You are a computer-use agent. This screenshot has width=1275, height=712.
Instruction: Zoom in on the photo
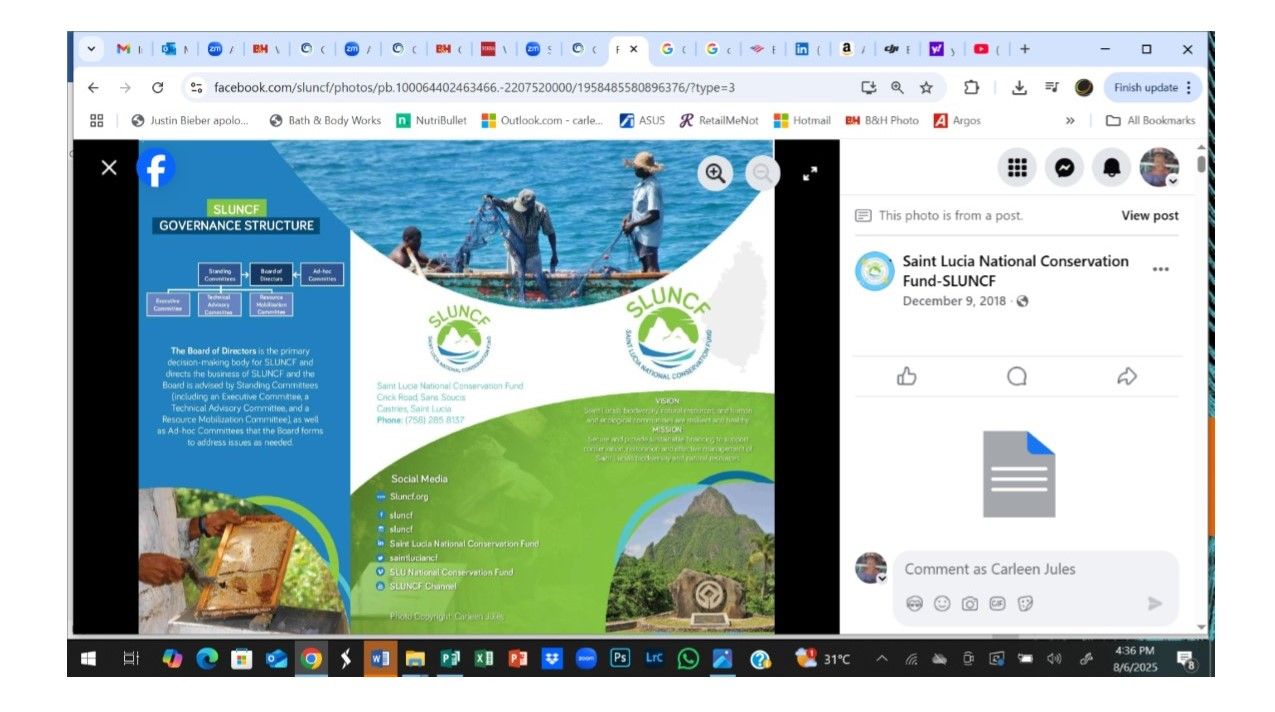[715, 173]
